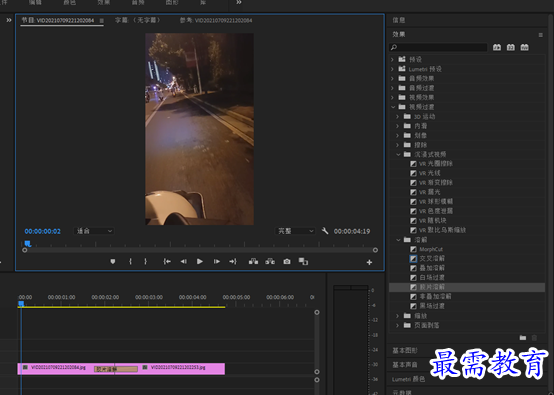Open the Lumetri 颜色 panel
The image size is (554, 395).
(x=408, y=379)
